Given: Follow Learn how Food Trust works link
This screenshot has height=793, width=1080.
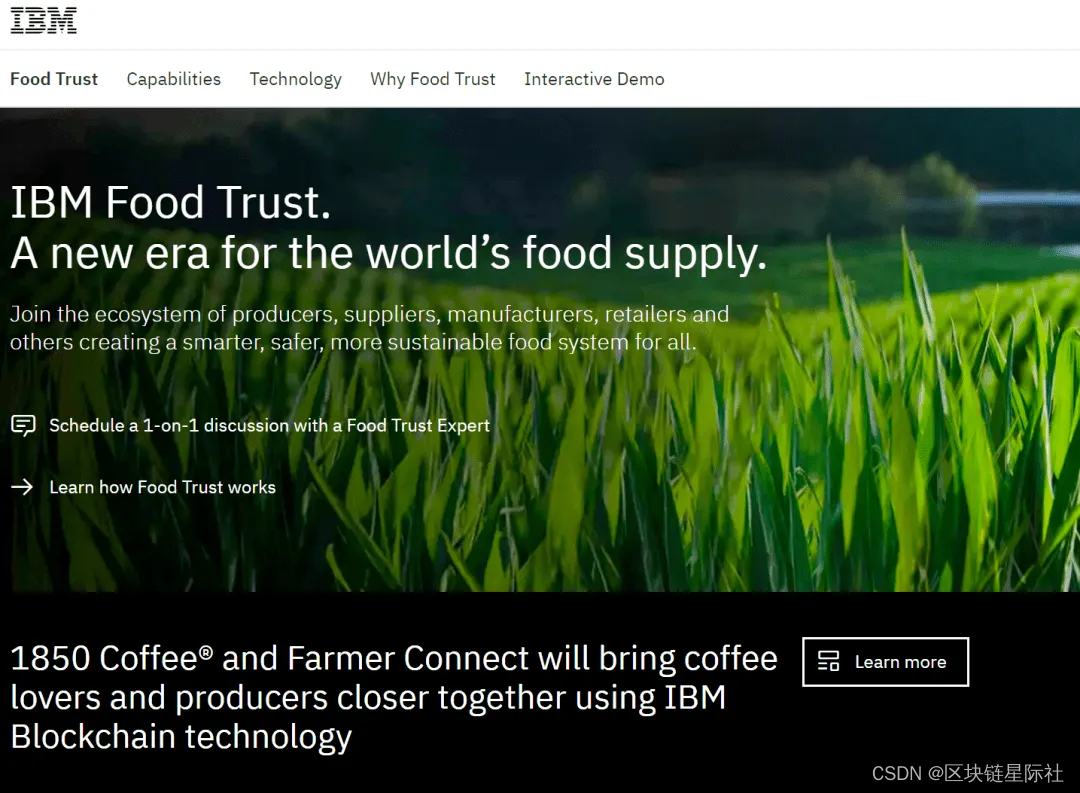Looking at the screenshot, I should point(163,487).
